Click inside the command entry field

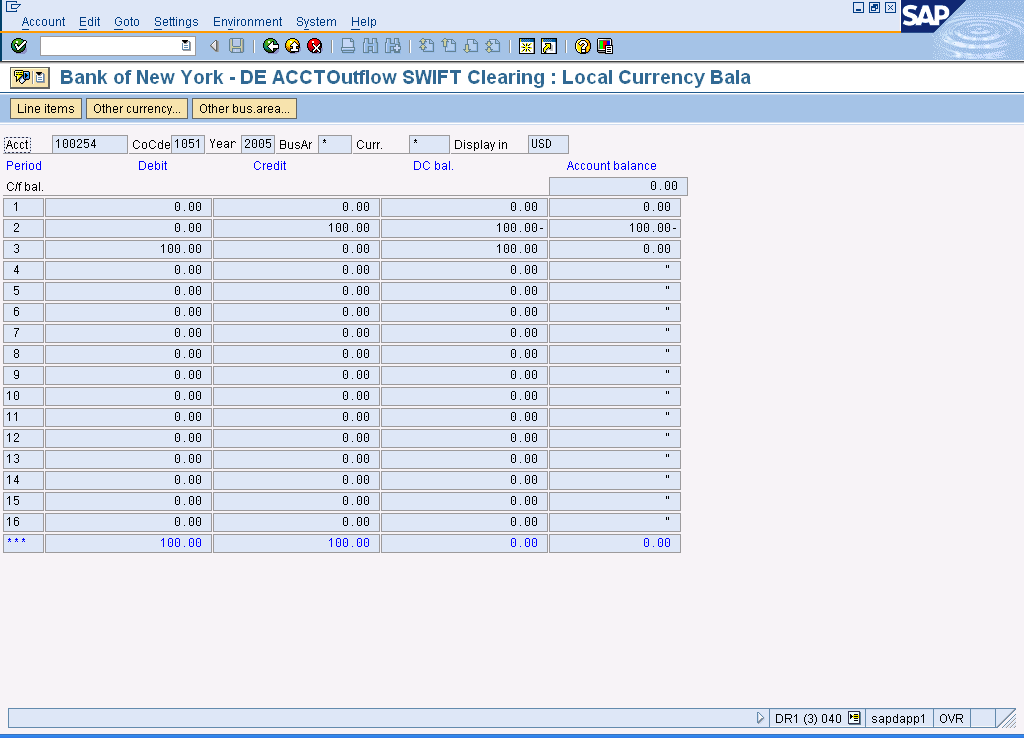pos(111,46)
